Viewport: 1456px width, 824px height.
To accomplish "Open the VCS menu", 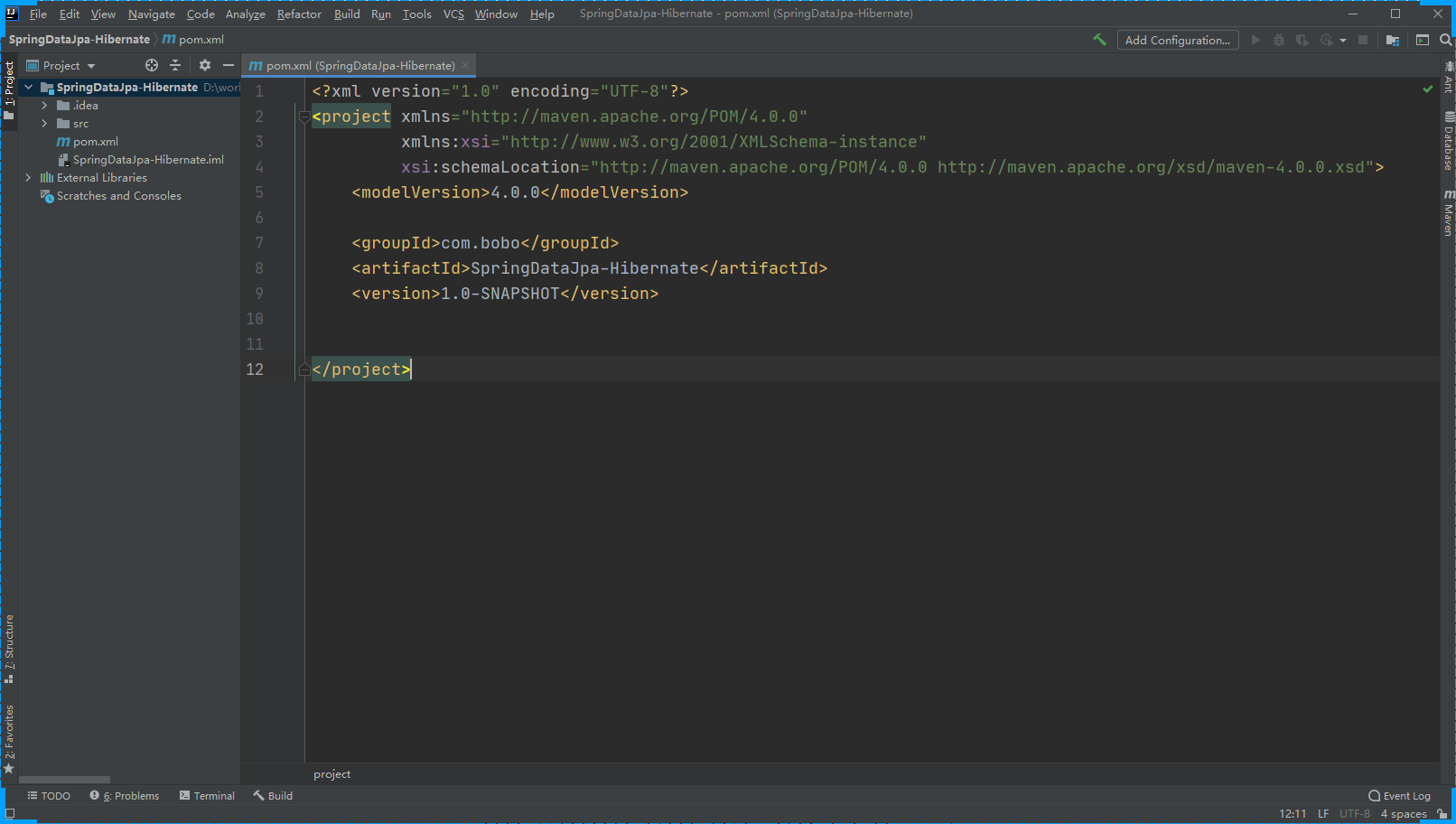I will tap(453, 14).
